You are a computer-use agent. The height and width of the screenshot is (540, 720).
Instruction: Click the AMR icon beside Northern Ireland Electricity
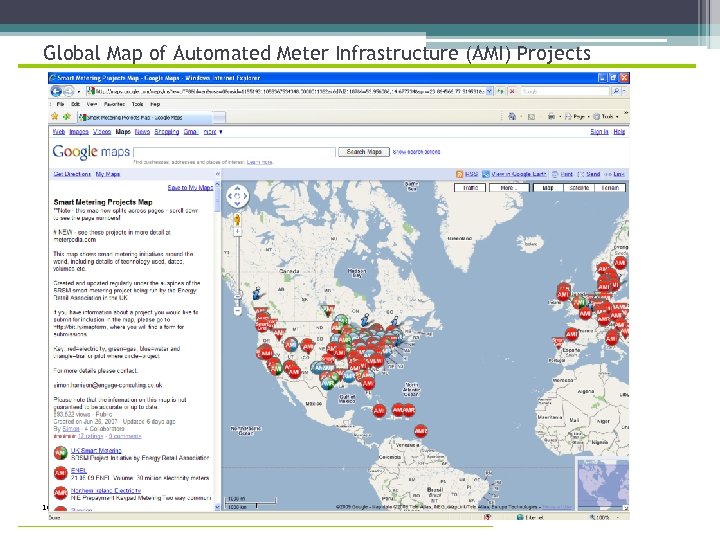(x=61, y=494)
